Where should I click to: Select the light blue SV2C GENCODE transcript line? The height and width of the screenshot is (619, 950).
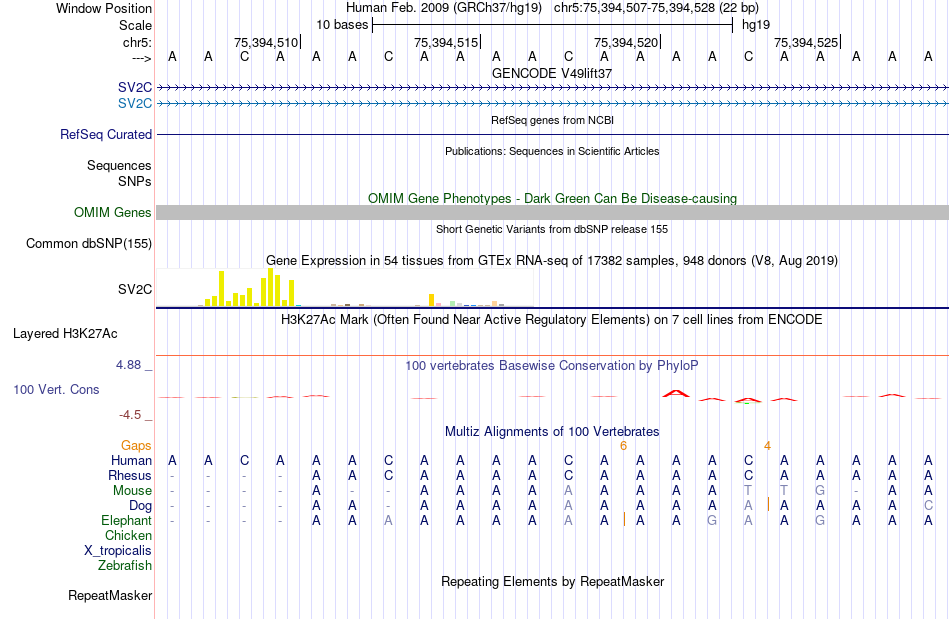click(x=552, y=104)
